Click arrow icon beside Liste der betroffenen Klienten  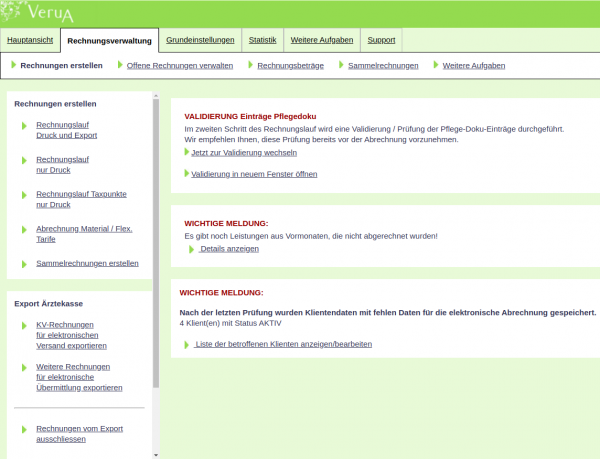187,345
